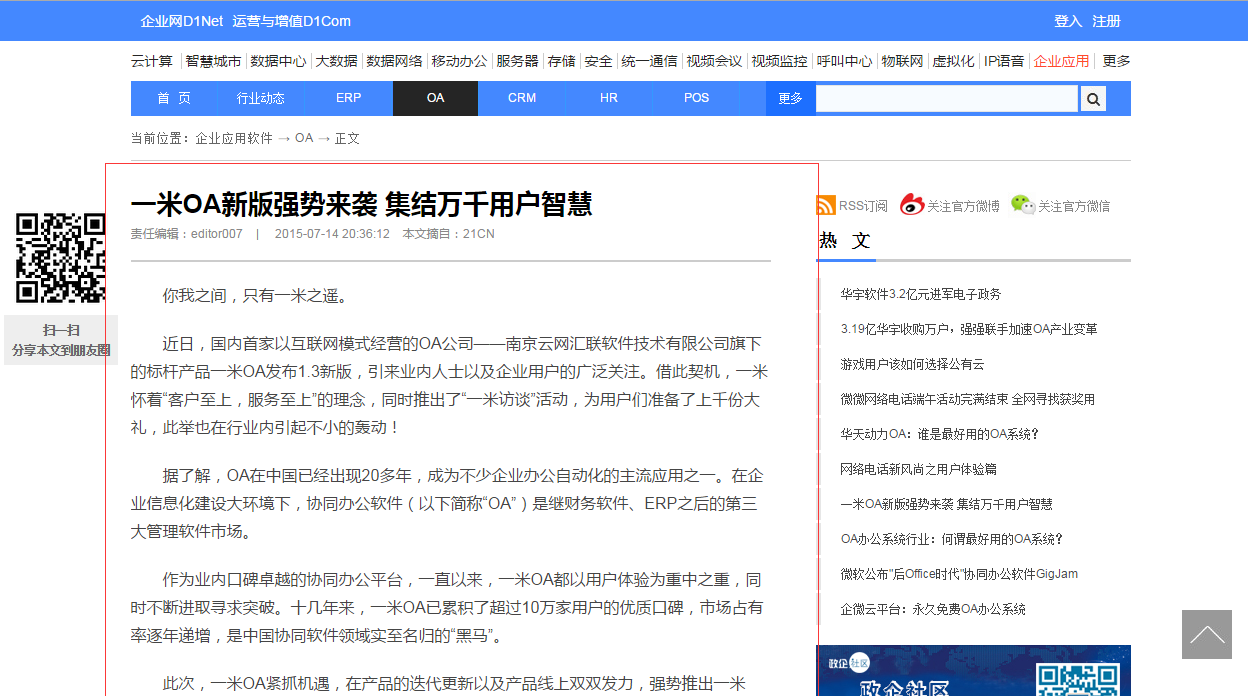
Task: Open article 游戏用户该如何选择公有云
Action: click(912, 364)
